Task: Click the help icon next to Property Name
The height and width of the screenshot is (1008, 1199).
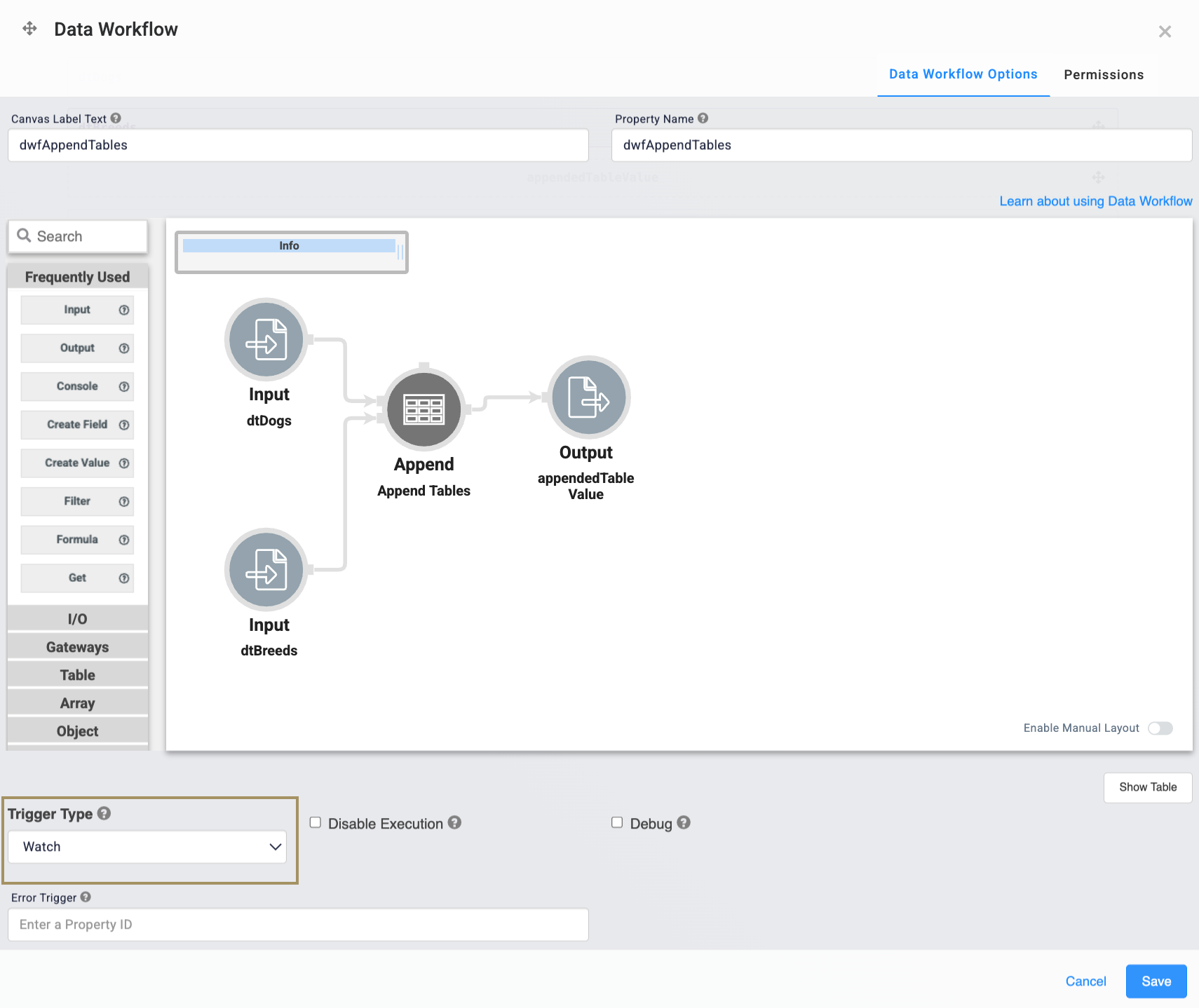Action: tap(703, 118)
